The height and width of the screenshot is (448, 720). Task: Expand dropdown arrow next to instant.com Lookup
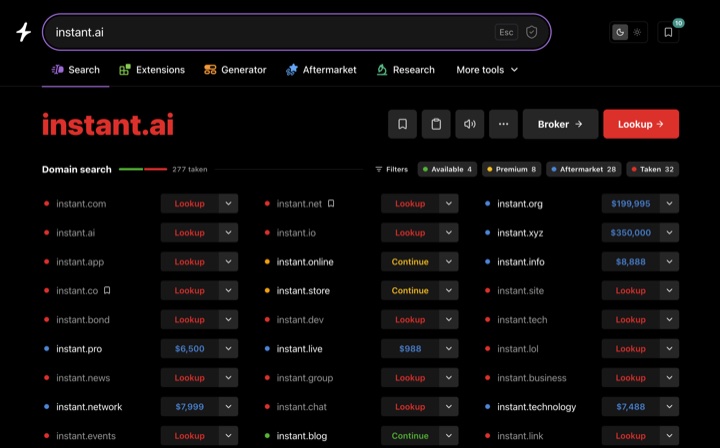[x=228, y=203]
